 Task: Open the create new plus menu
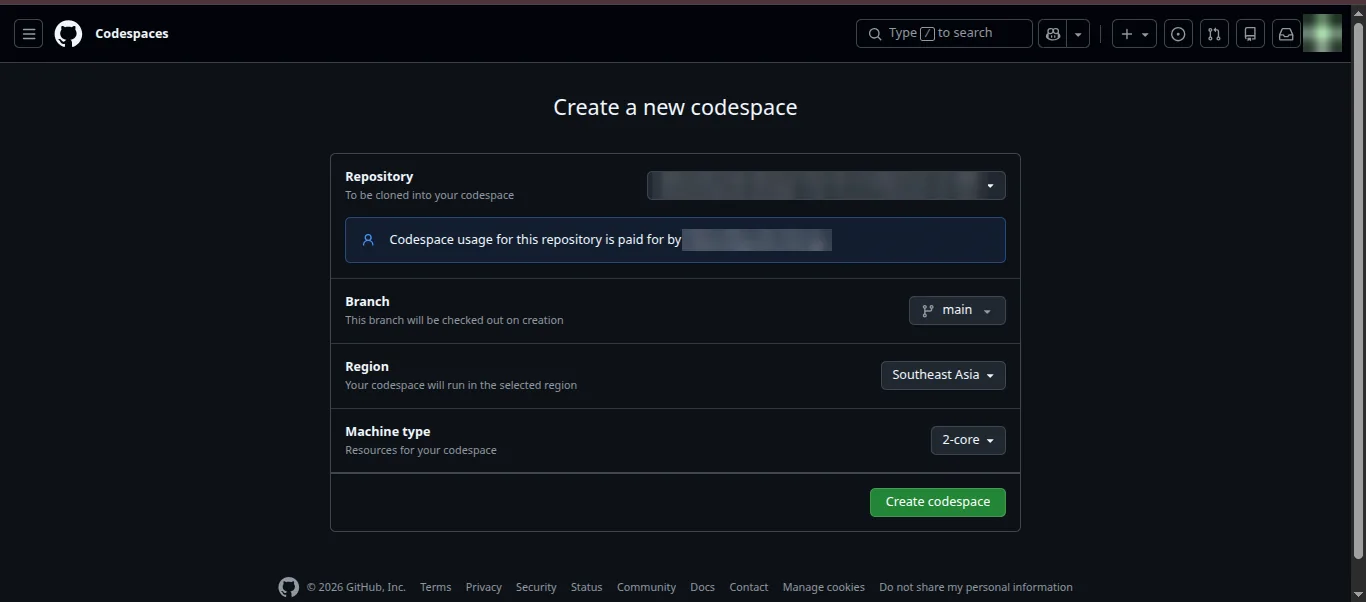click(x=1134, y=34)
